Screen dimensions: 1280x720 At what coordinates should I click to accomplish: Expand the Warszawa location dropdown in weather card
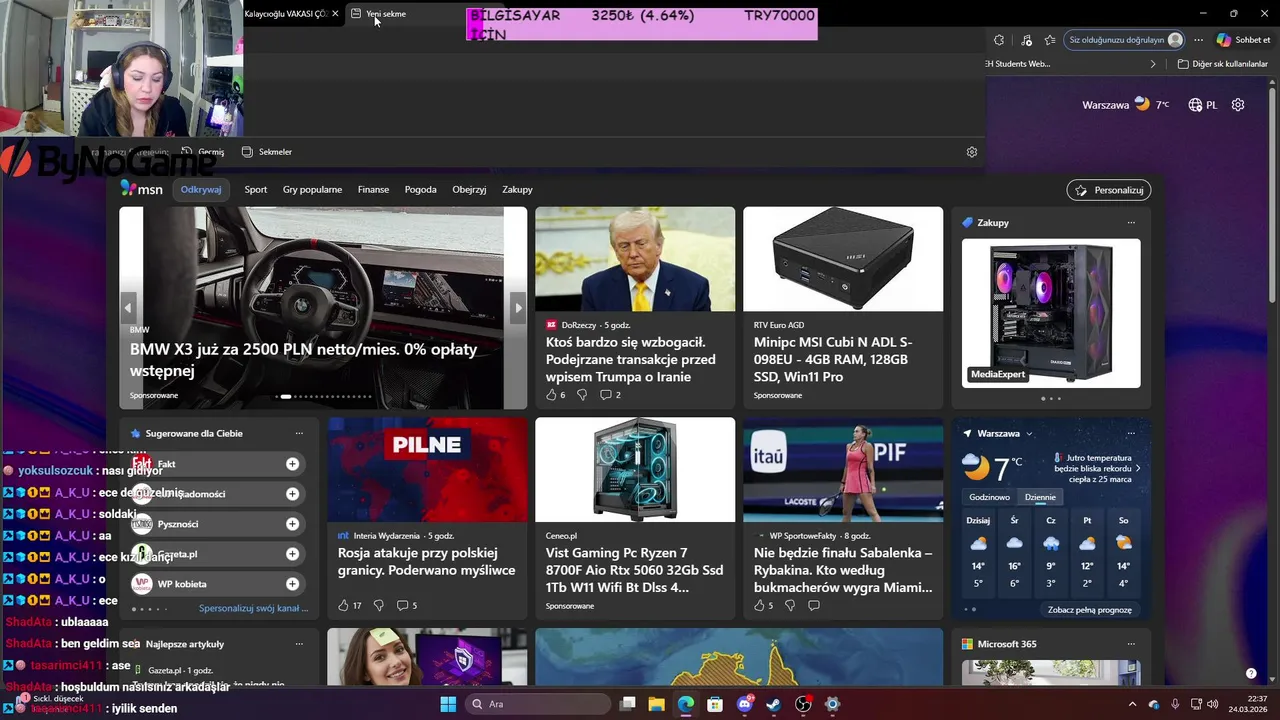(1029, 434)
